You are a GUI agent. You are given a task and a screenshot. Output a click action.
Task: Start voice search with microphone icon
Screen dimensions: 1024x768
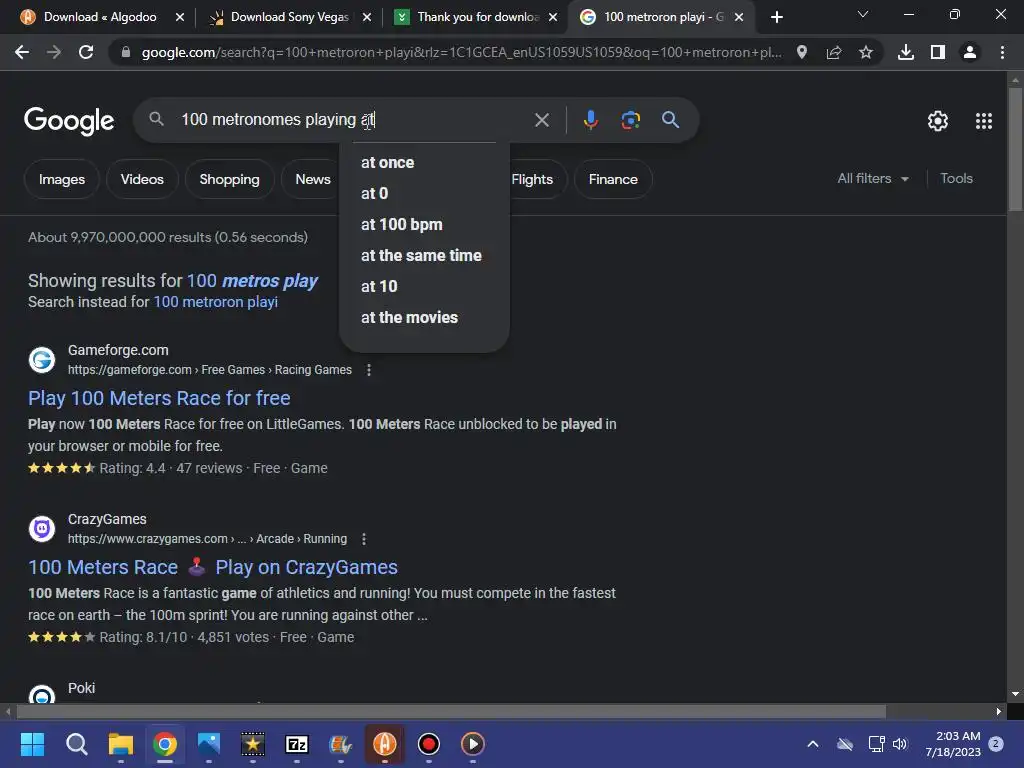590,120
